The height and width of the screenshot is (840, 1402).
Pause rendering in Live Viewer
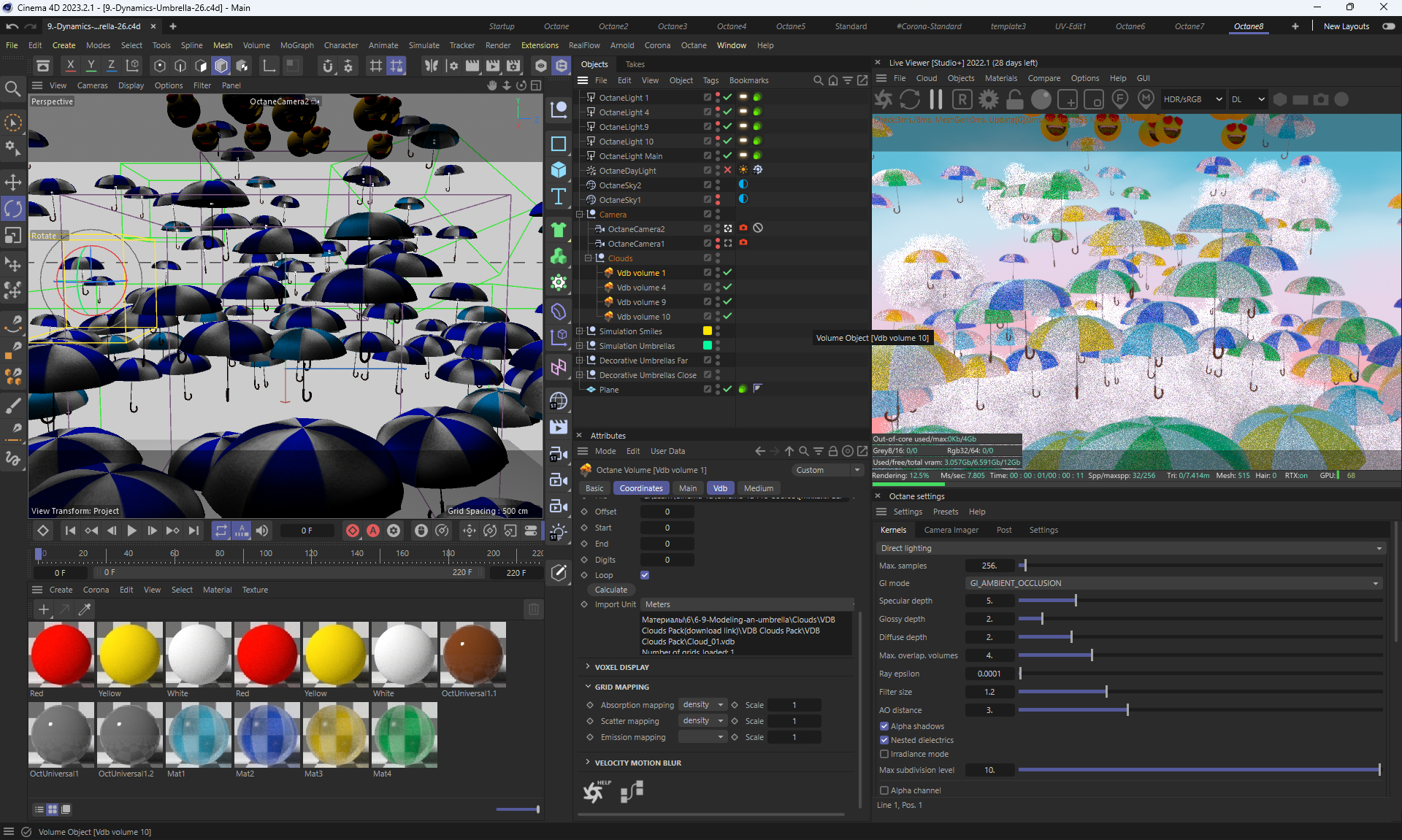(935, 99)
